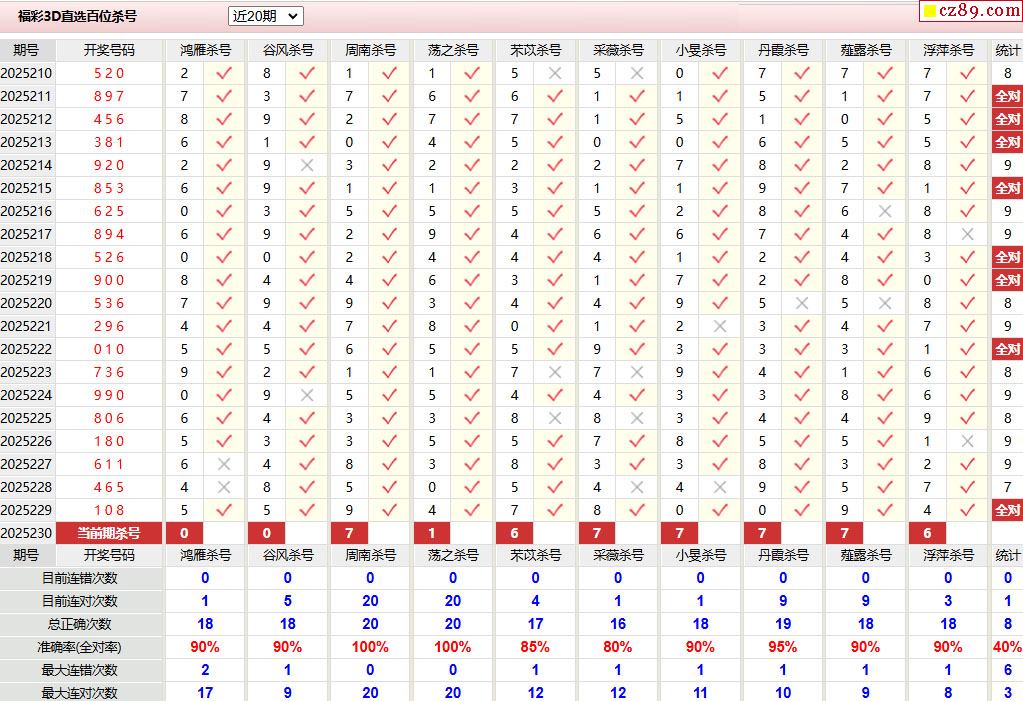Click the 目前连错次数 row label
Viewport: 1023px width, 701px height.
pos(80,578)
